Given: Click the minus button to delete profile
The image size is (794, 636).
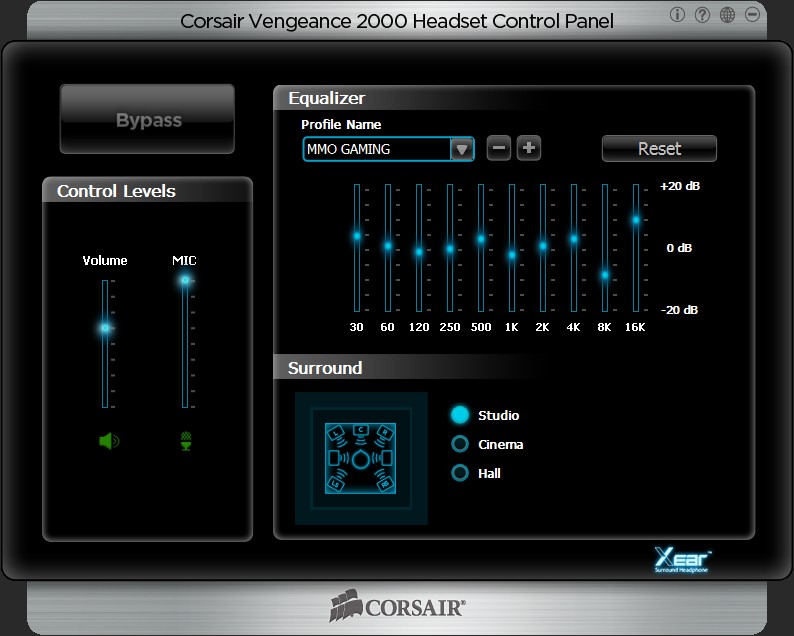Looking at the screenshot, I should click(499, 149).
